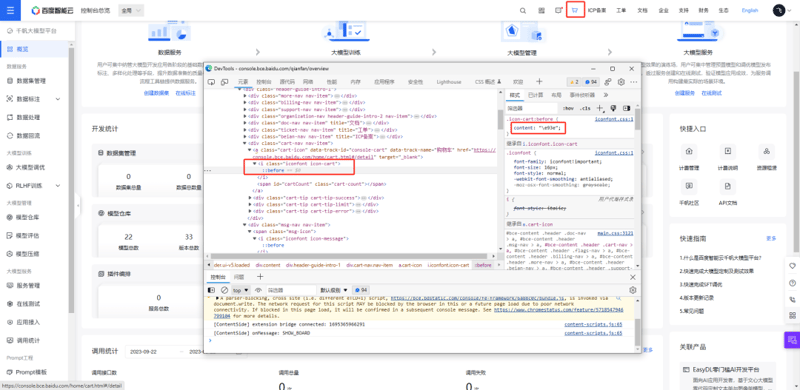Click the iconfont.css:1 source link for .icon-cart:before
Viewport: 800px width, 390px height.
(614, 119)
